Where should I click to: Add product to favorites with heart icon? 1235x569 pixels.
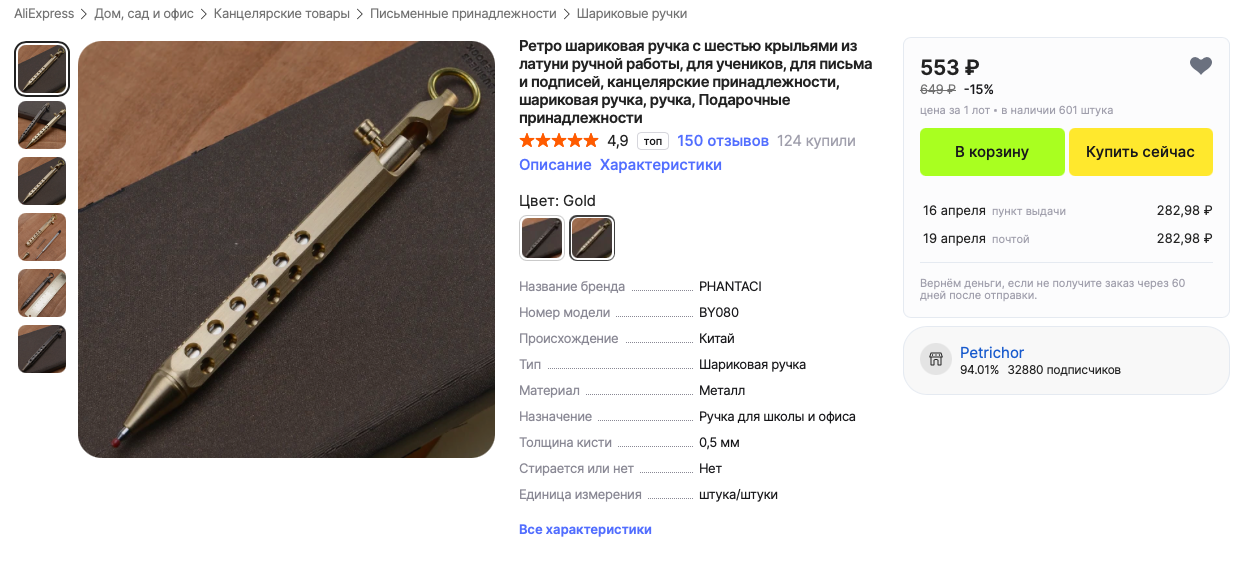pos(1200,66)
